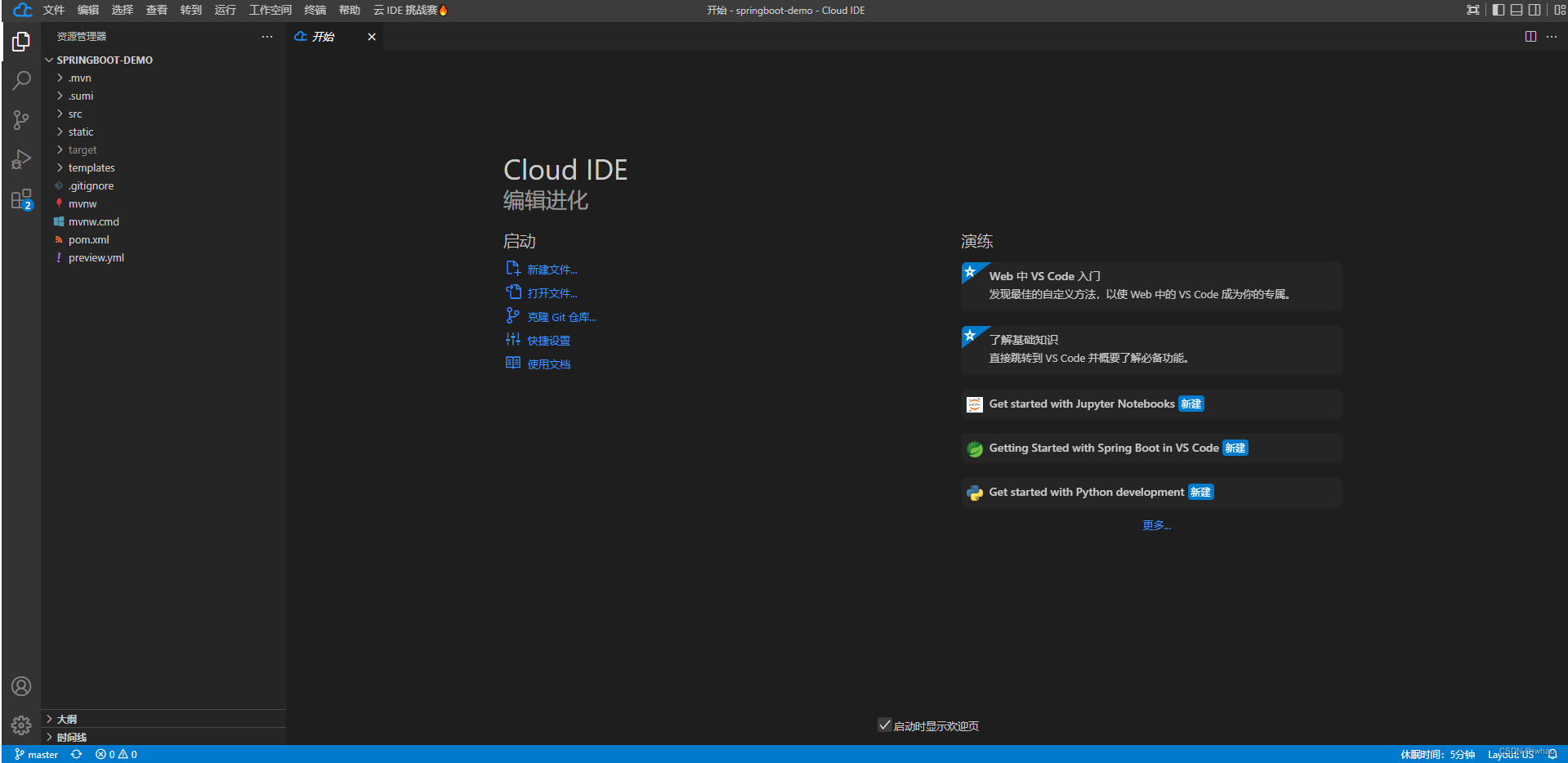Open editor more actions ellipsis
The height and width of the screenshot is (763, 1568).
(x=1552, y=37)
